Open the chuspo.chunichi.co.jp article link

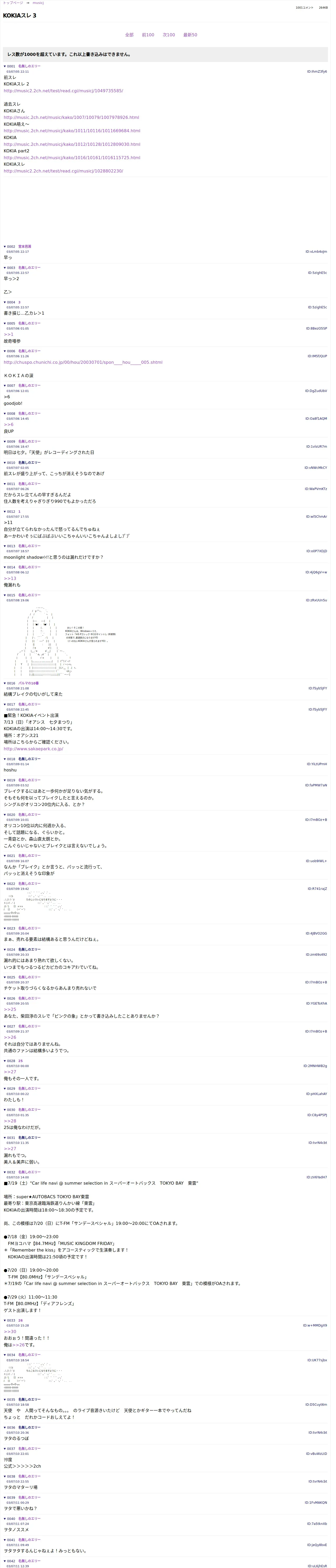click(x=83, y=362)
